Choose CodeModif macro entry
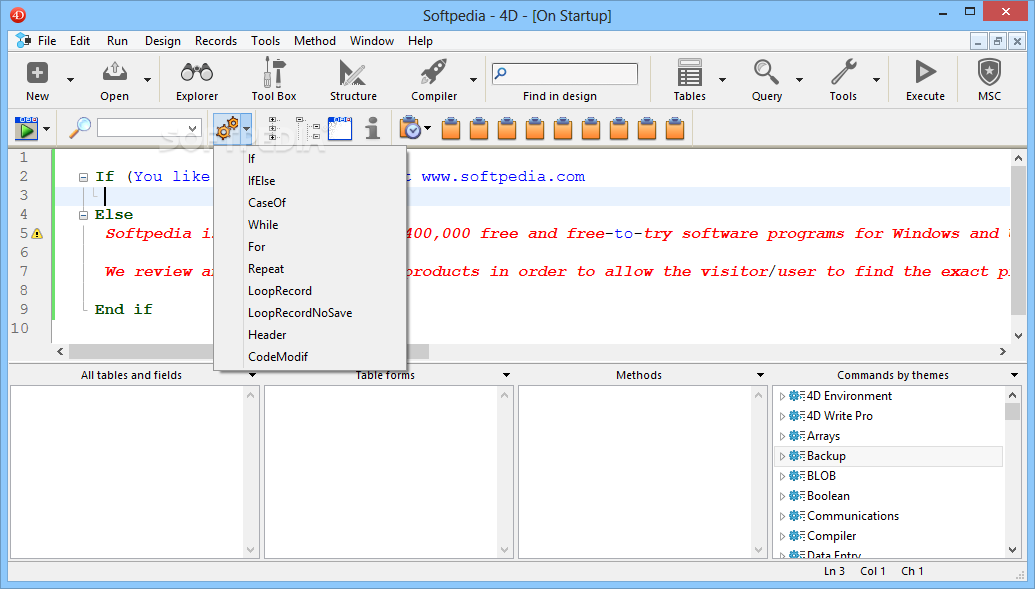Image resolution: width=1035 pixels, height=589 pixels. [310, 357]
